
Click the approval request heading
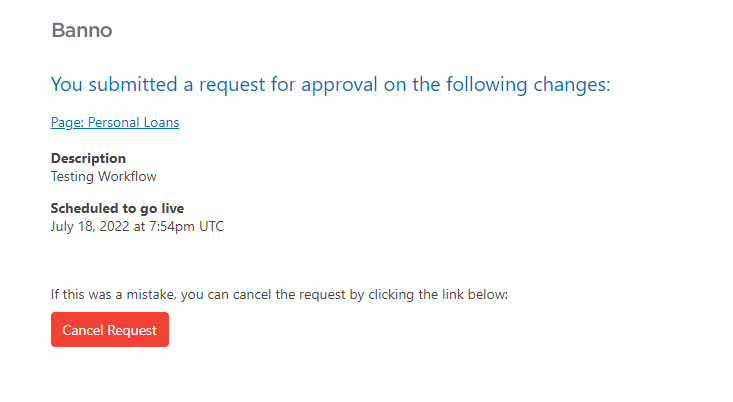point(330,84)
